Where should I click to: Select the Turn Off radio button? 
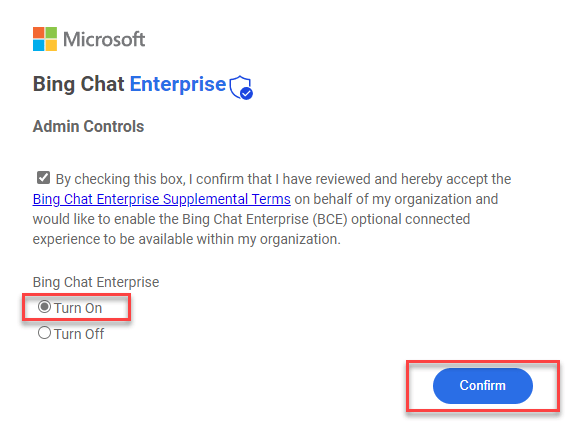click(x=44, y=333)
